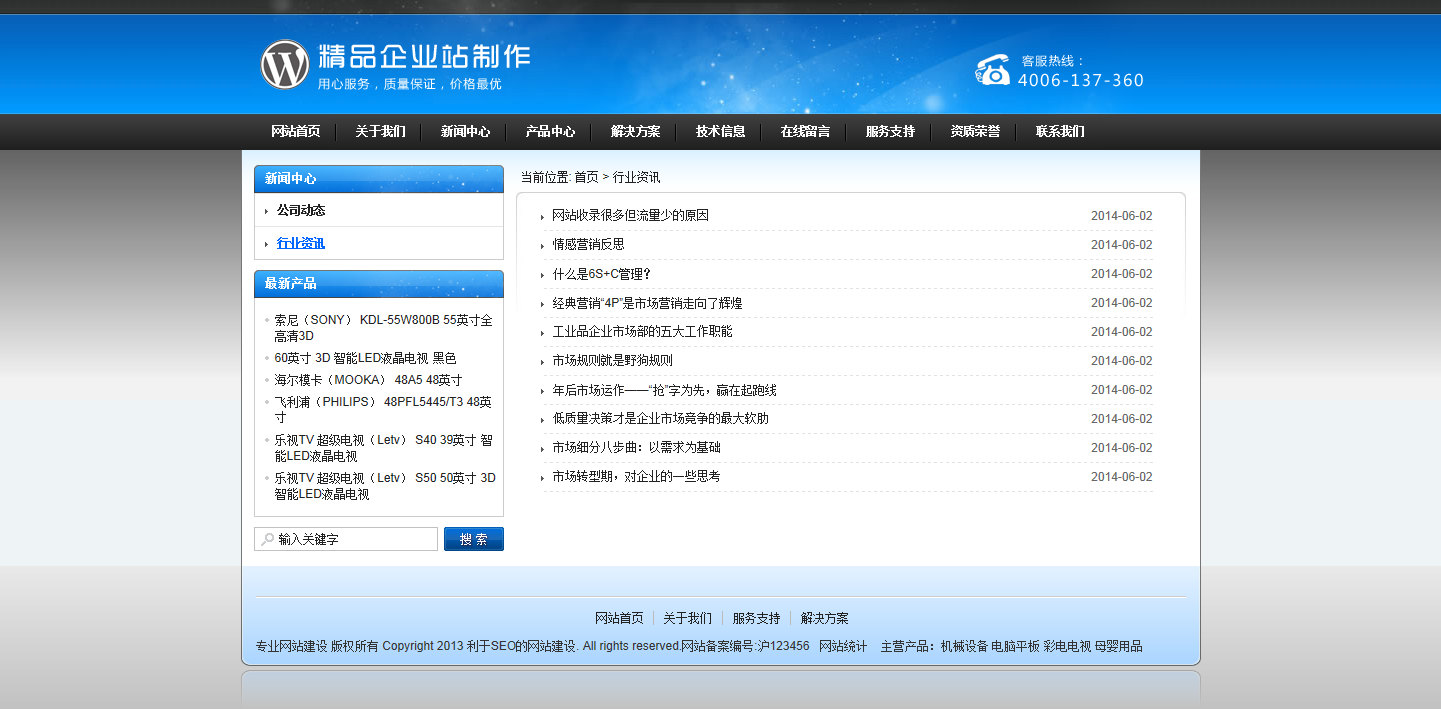The width and height of the screenshot is (1441, 709).
Task: Click the telephone hotline icon
Action: click(992, 70)
